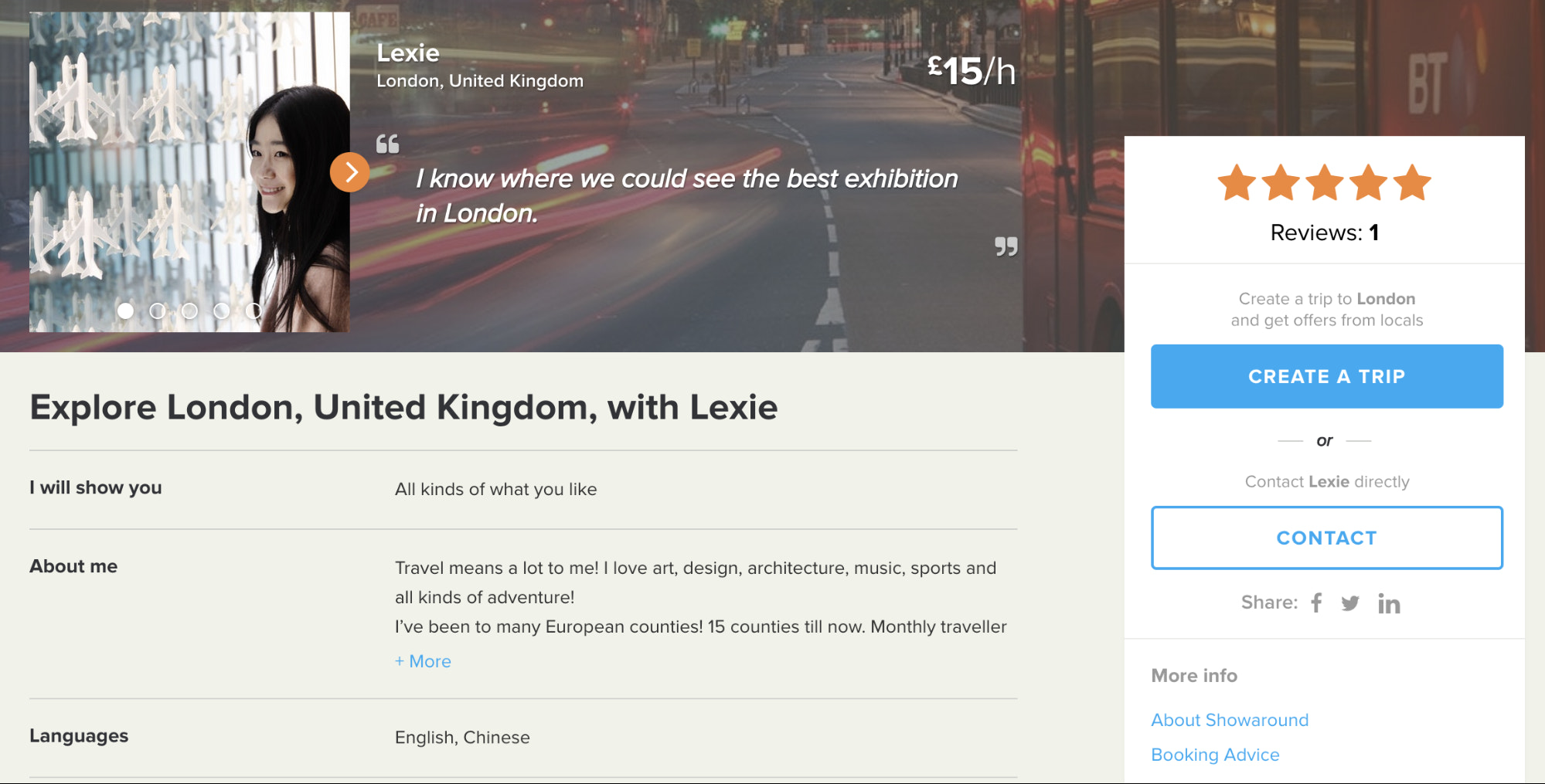Select the fourth photo carousel dot
The image size is (1545, 784).
pyautogui.click(x=222, y=311)
